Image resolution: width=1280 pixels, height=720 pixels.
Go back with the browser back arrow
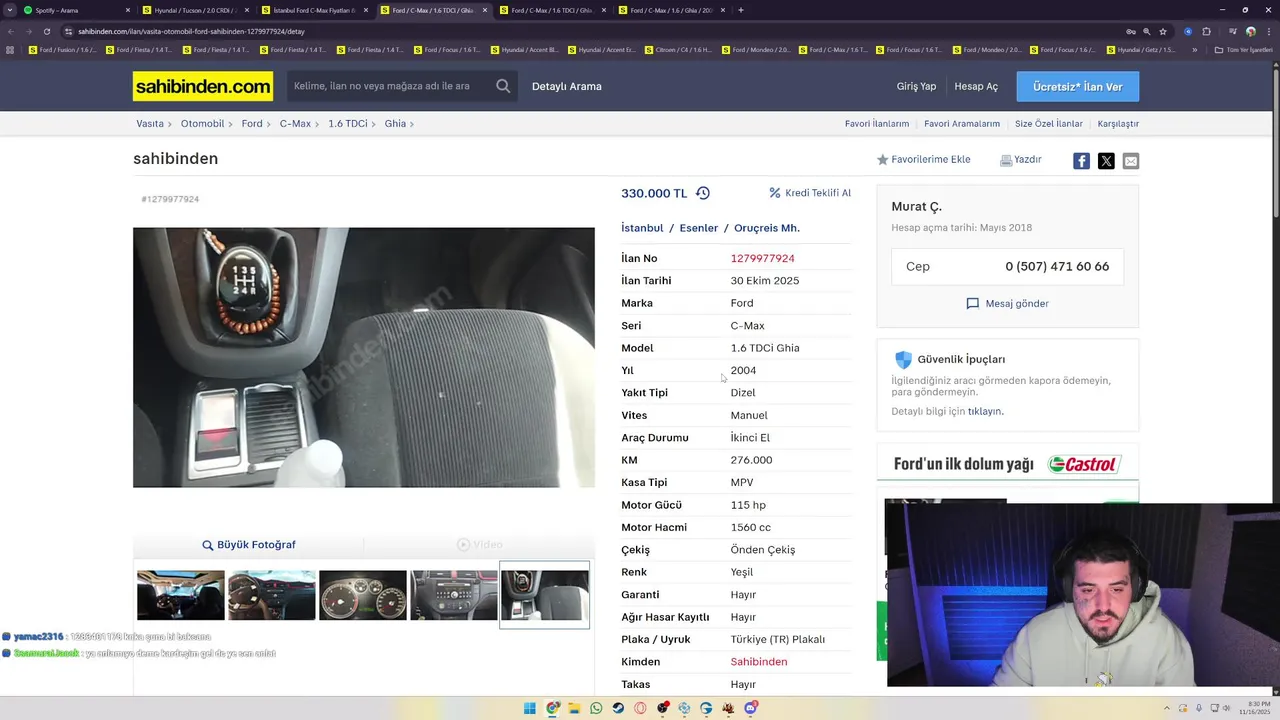tap(11, 31)
